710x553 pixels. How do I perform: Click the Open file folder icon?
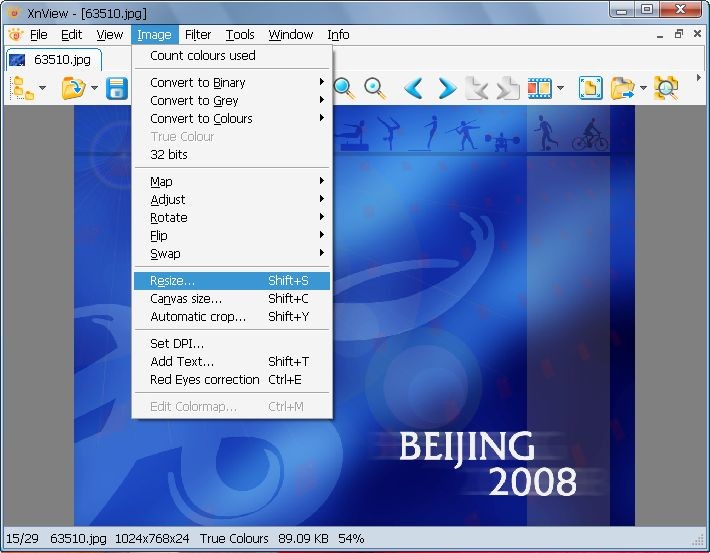73,88
